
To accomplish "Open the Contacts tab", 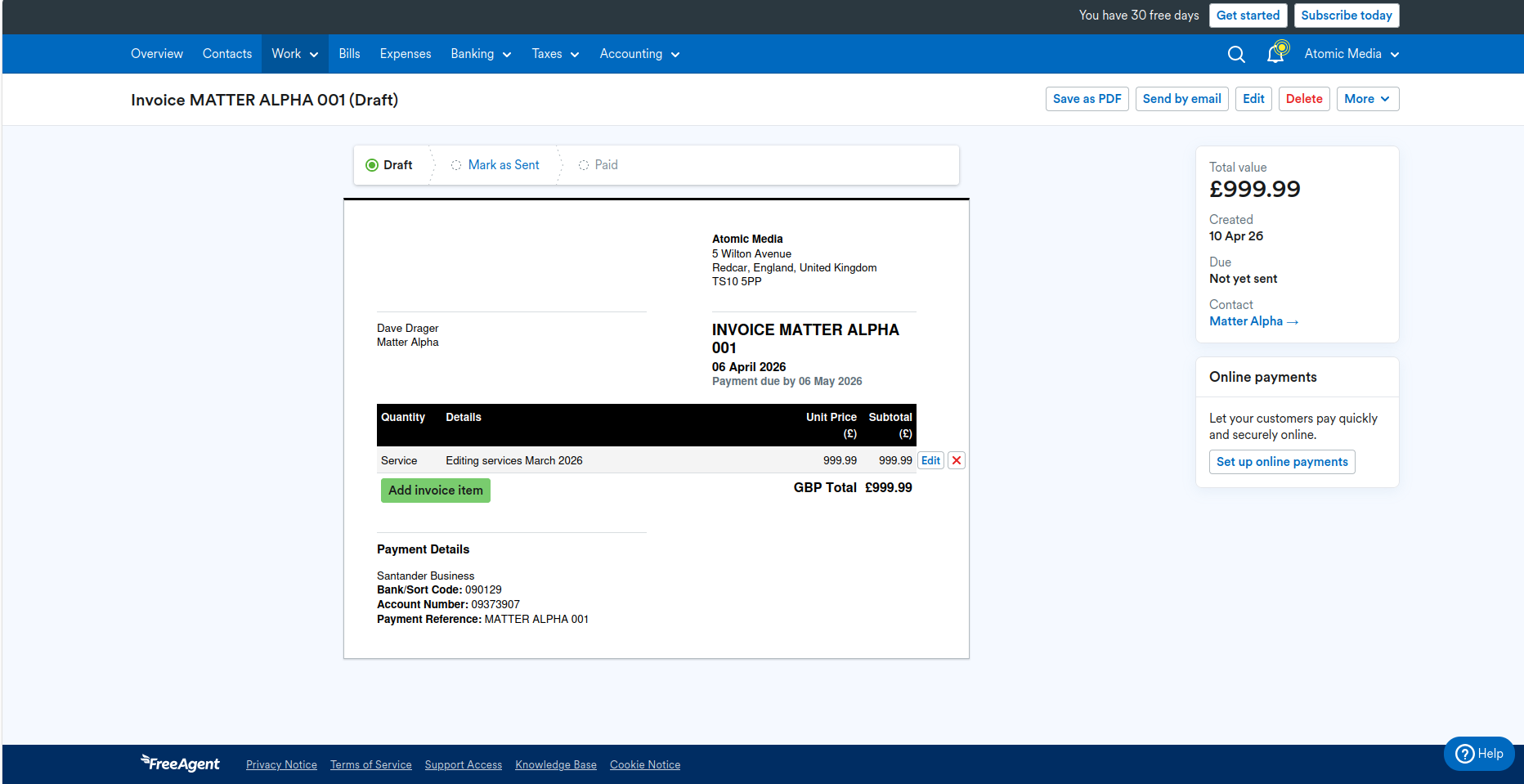I will coord(226,54).
